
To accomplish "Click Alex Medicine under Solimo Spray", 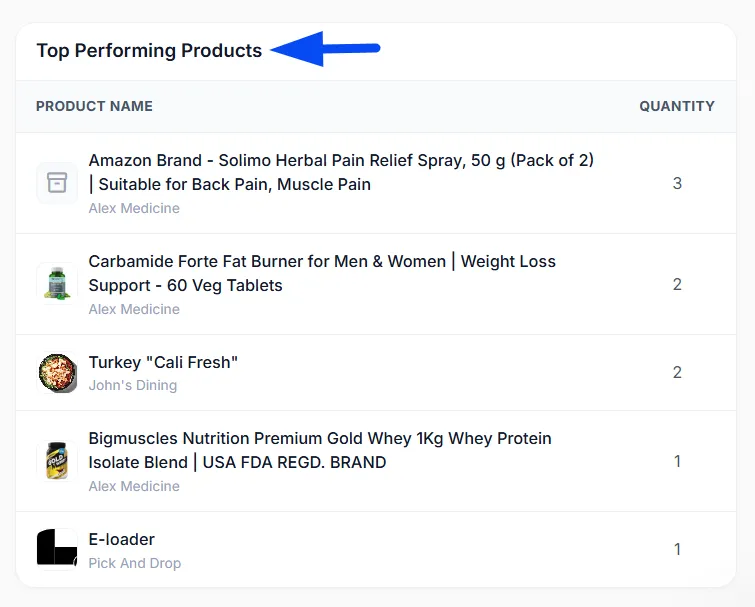I will click(x=134, y=208).
